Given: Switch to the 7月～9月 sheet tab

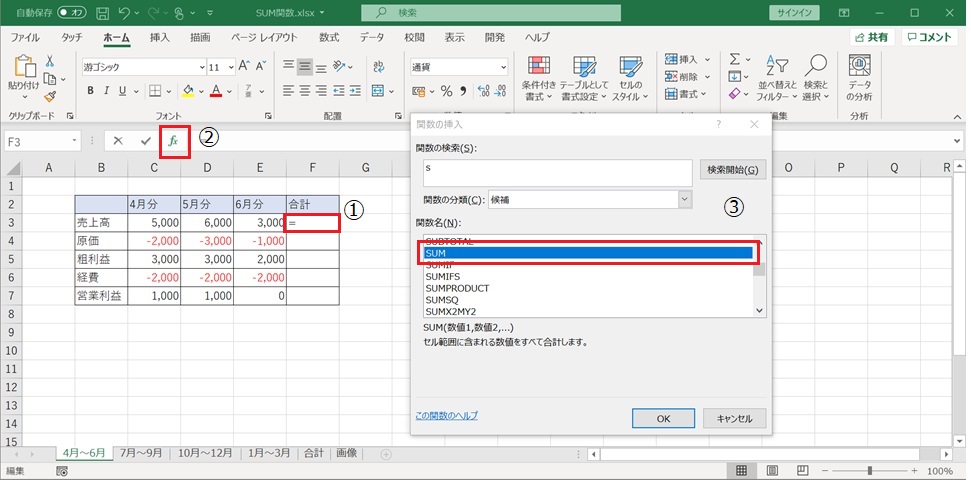Looking at the screenshot, I should pyautogui.click(x=142, y=453).
